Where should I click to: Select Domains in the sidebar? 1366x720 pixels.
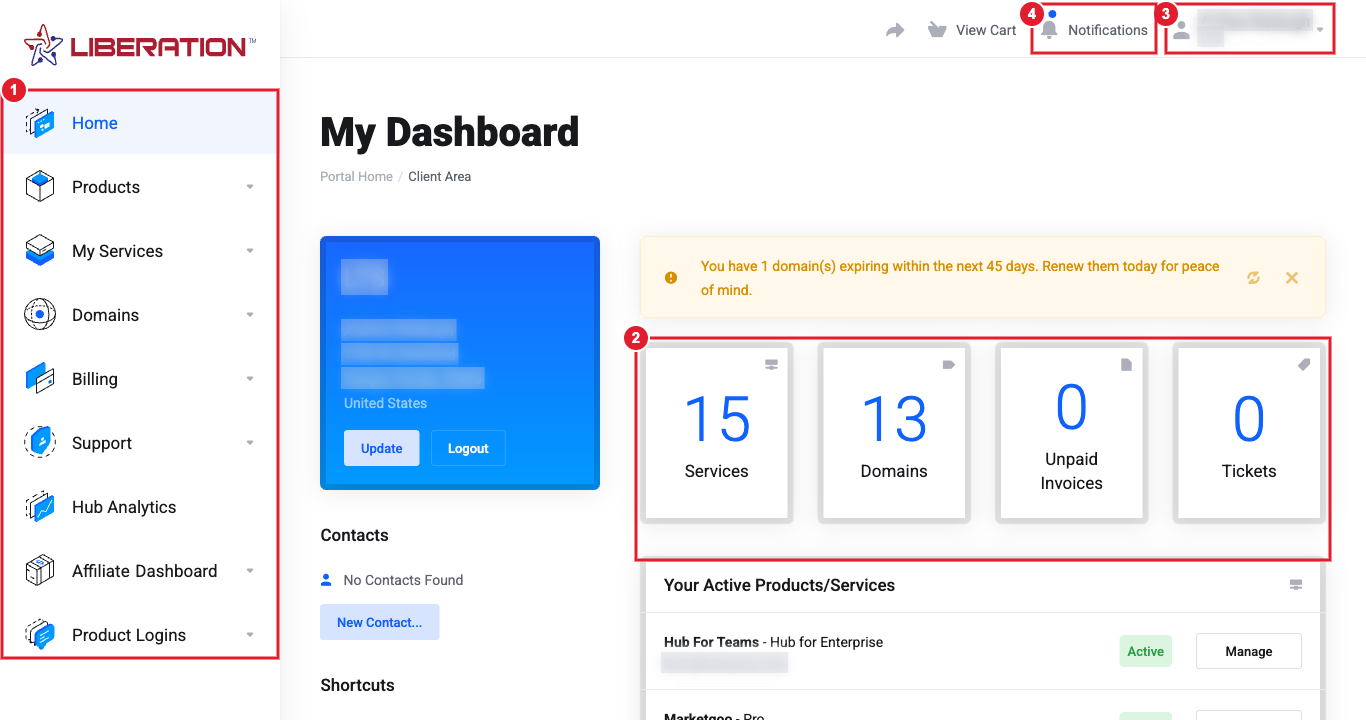(105, 315)
